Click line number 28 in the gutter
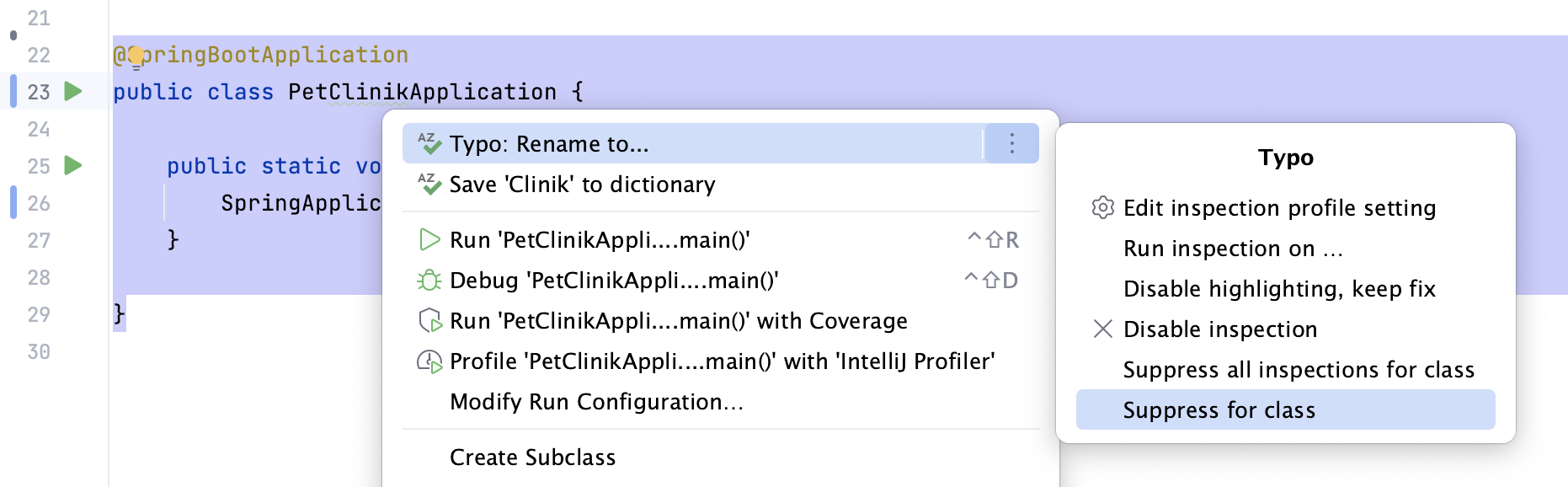Viewport: 1568px width, 487px height. pyautogui.click(x=39, y=277)
